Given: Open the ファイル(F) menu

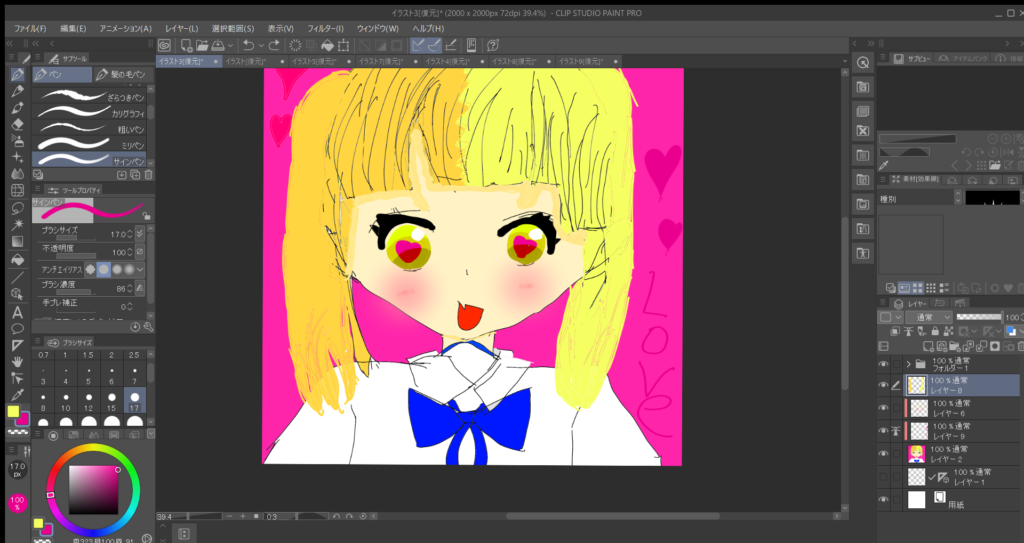Looking at the screenshot, I should click(29, 29).
